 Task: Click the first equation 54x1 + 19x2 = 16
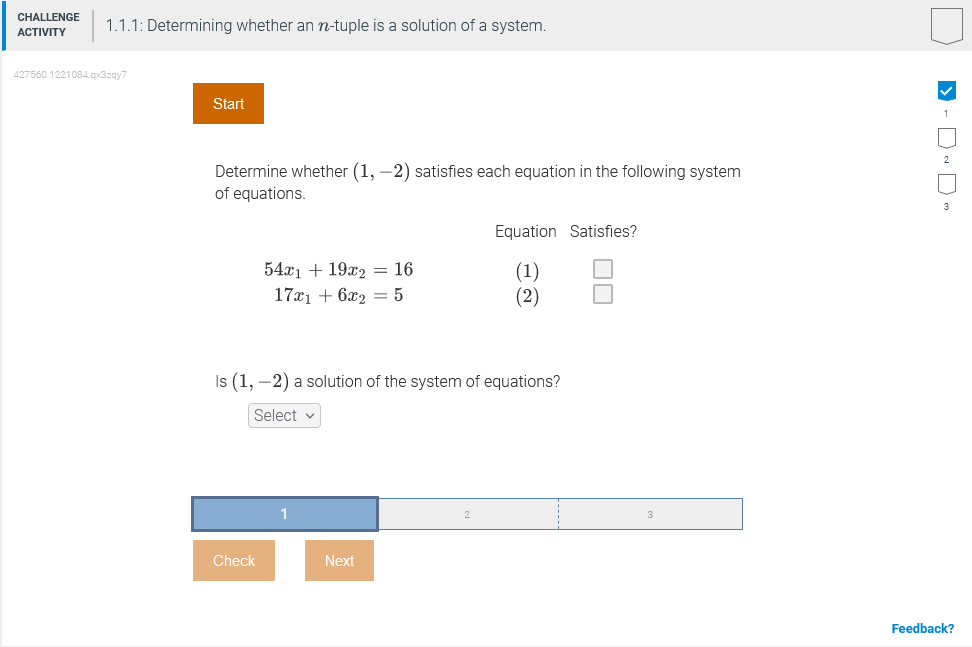[338, 270]
